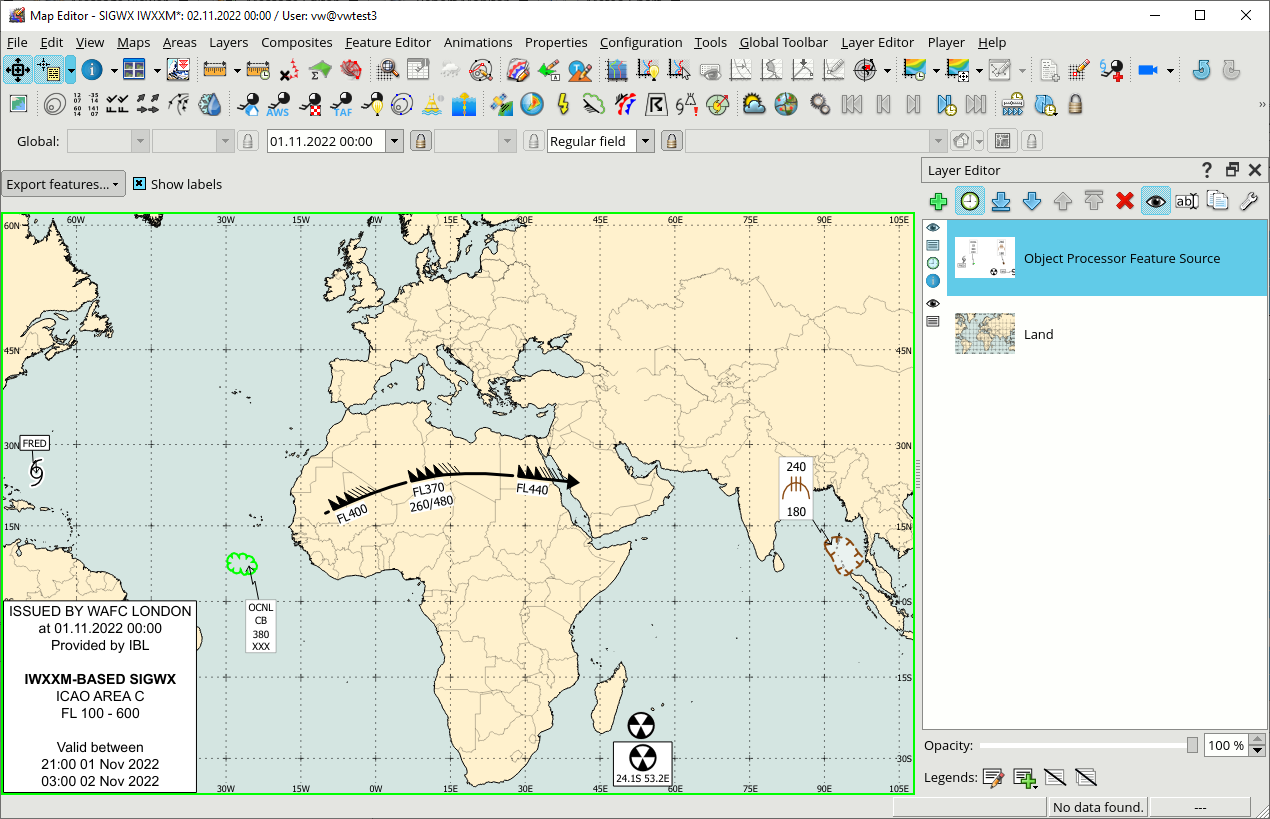Click the red X delete layer icon
The height and width of the screenshot is (819, 1270).
point(1124,201)
